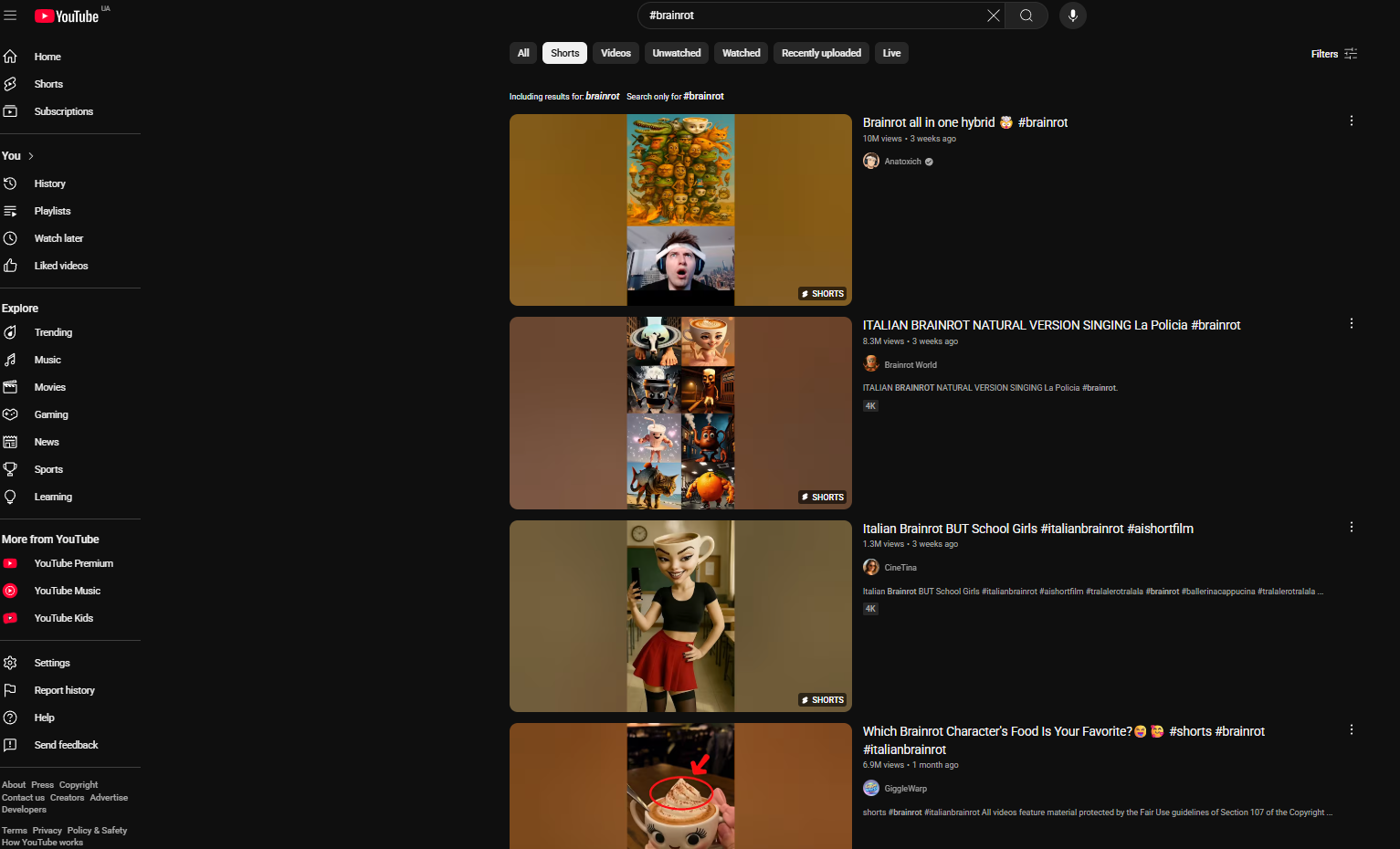Select the Unwatched filter chip
This screenshot has width=1400, height=849.
pos(677,53)
